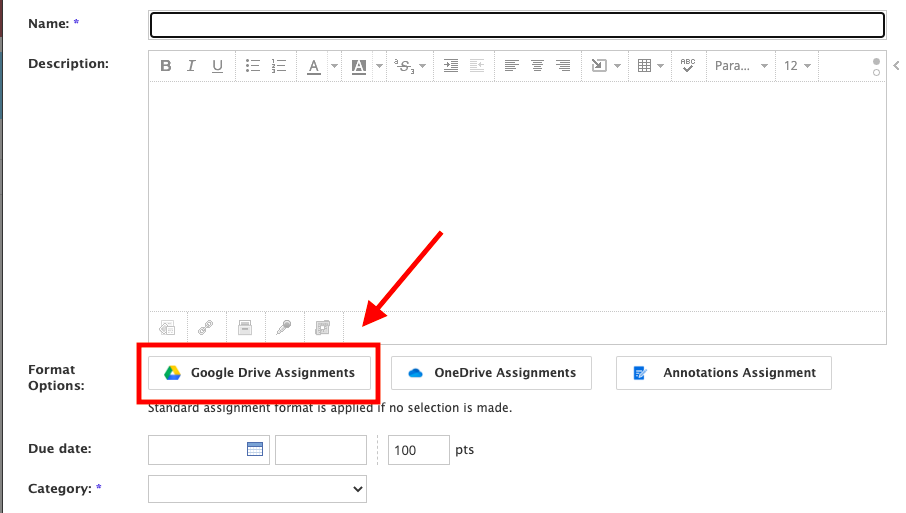
Task: Click the attach file drawer icon
Action: pyautogui.click(x=245, y=328)
